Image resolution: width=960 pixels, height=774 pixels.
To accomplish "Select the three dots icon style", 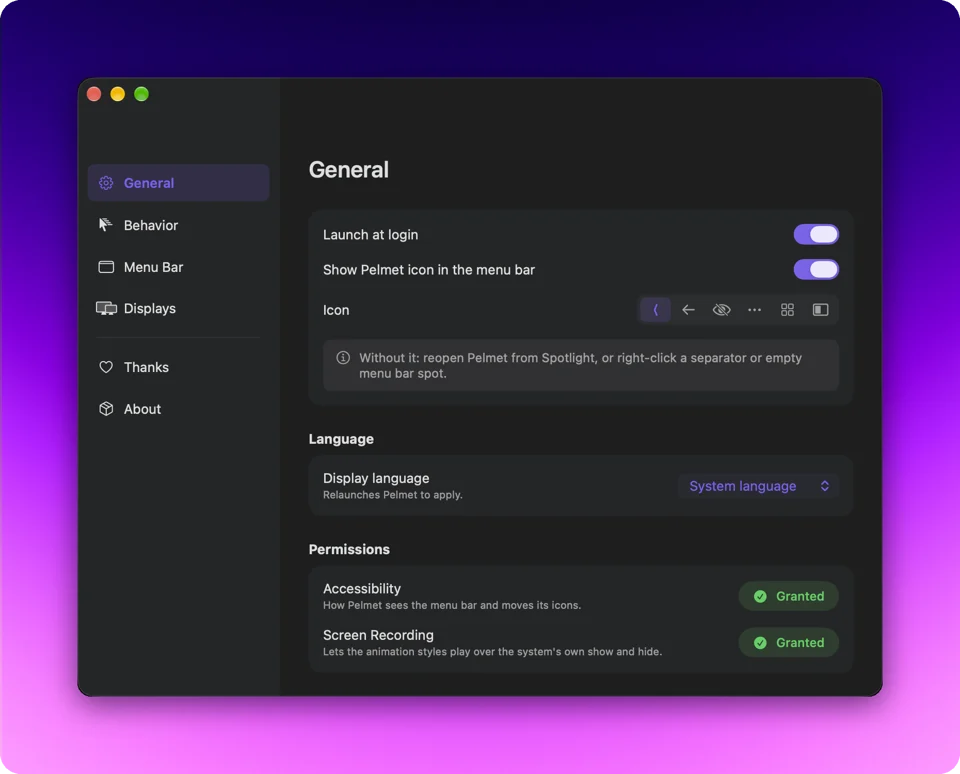I will [x=754, y=310].
